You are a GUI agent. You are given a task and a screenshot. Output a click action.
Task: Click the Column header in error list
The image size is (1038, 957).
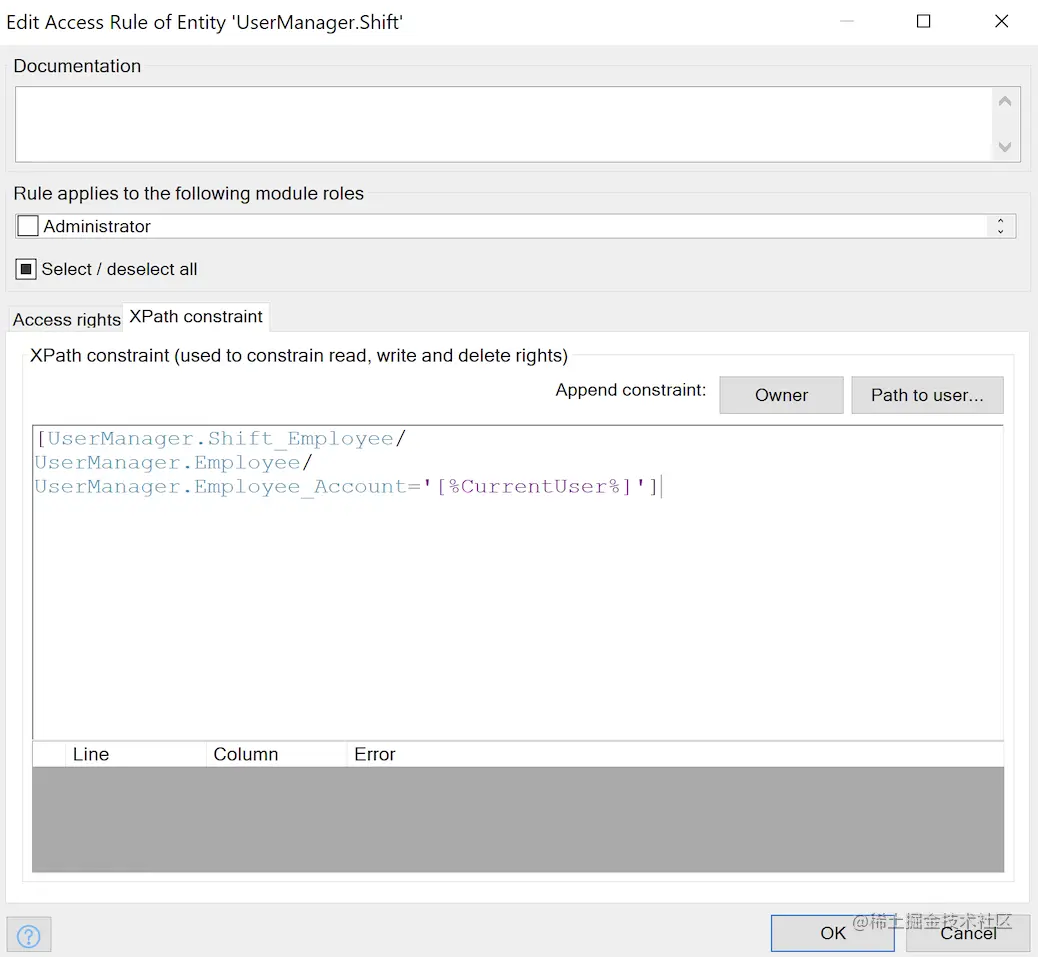[276, 754]
